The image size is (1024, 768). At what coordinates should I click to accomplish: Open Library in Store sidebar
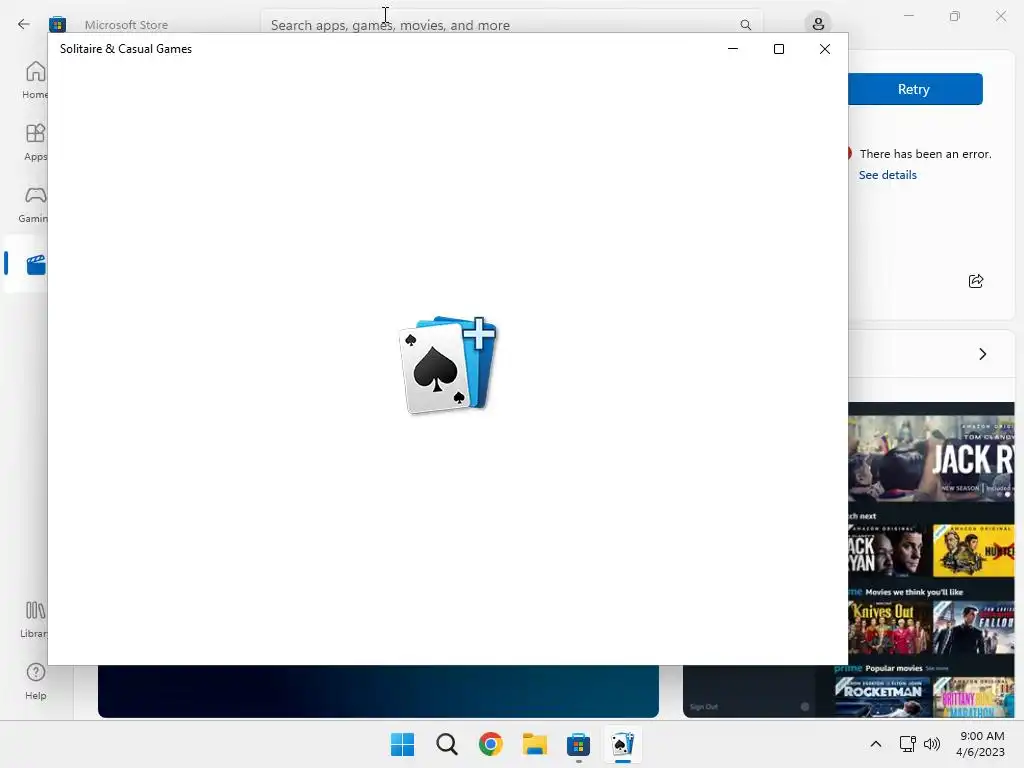(34, 619)
